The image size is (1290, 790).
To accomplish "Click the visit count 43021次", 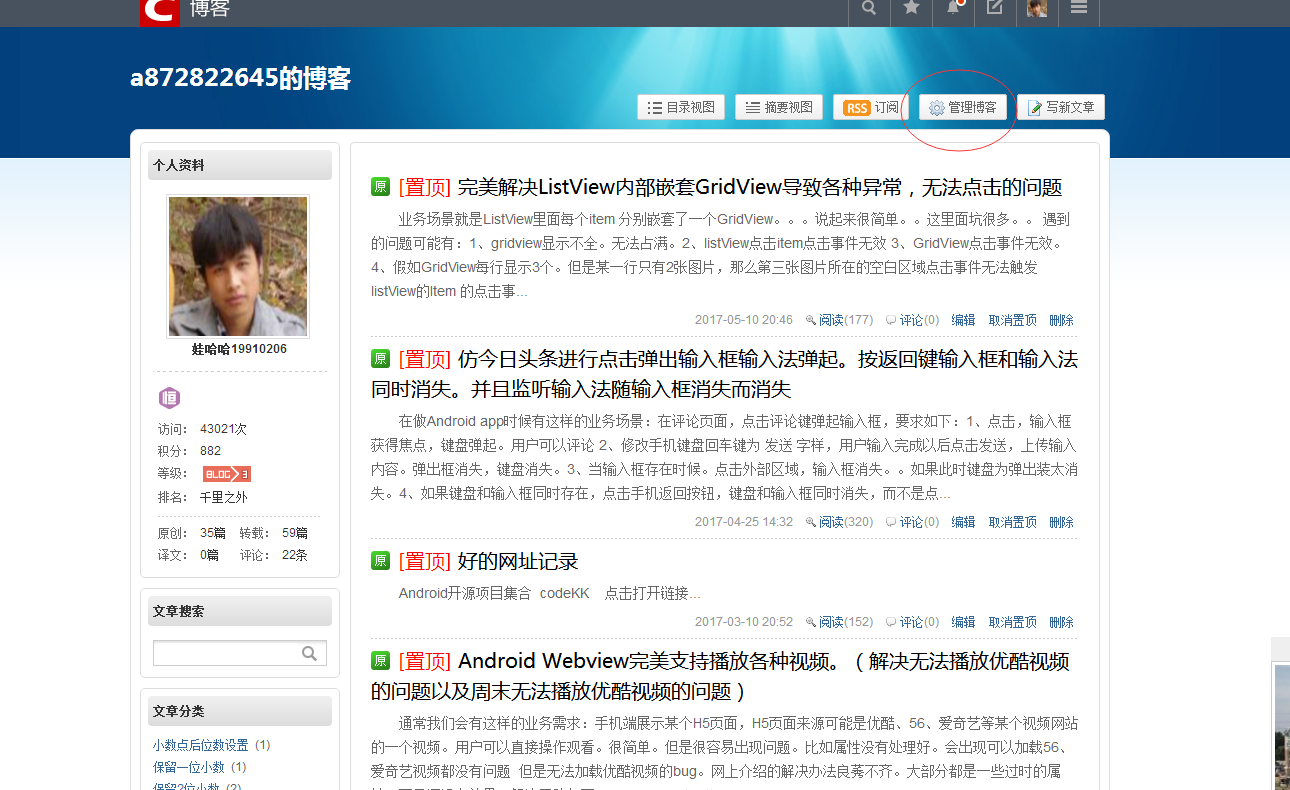I will coord(223,429).
